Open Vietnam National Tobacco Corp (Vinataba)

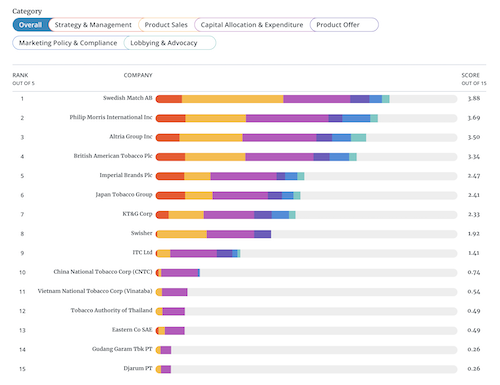[x=95, y=291]
